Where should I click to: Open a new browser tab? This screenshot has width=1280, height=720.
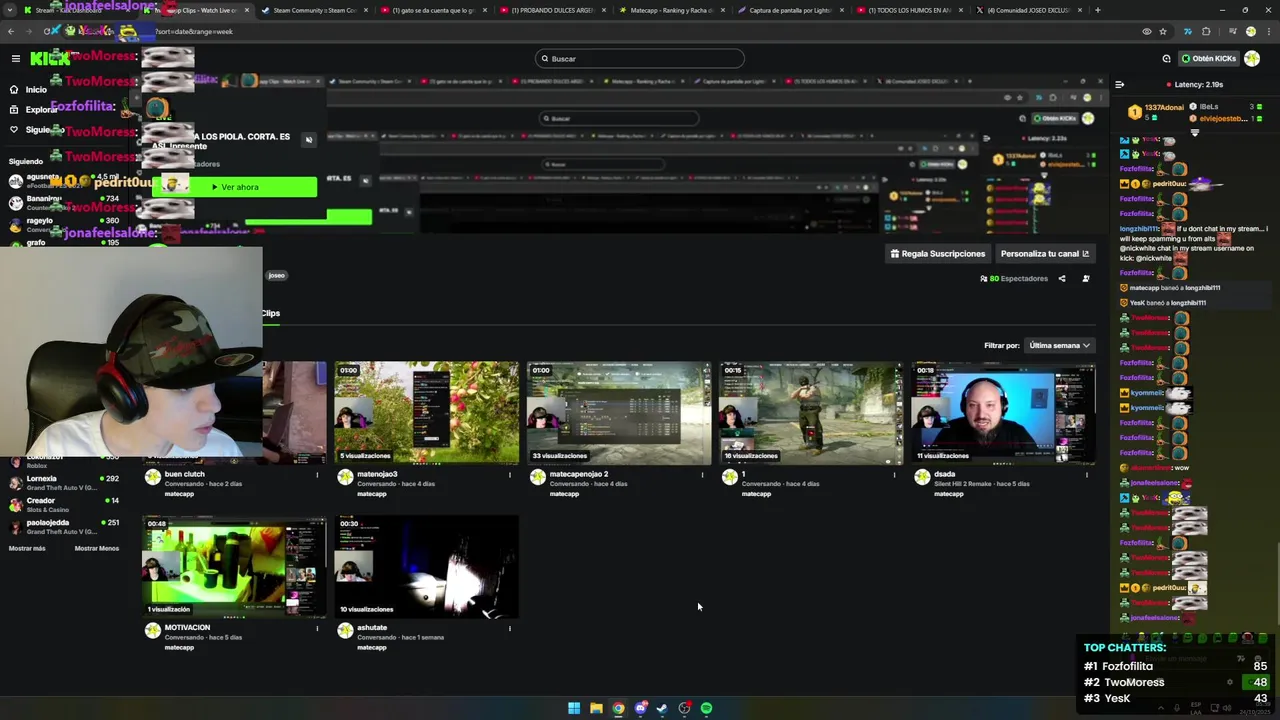tap(1098, 10)
